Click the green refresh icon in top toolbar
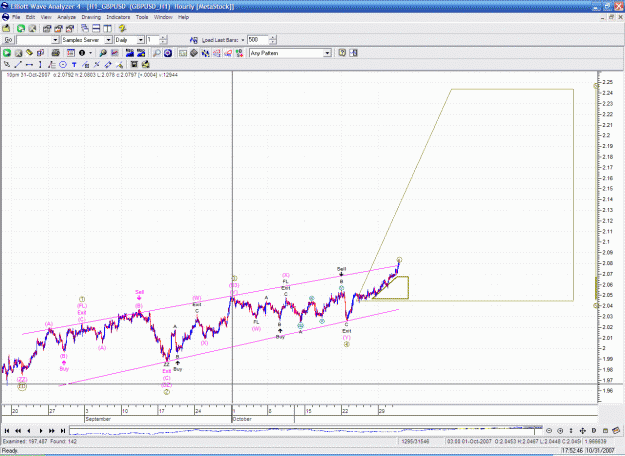 point(21,28)
